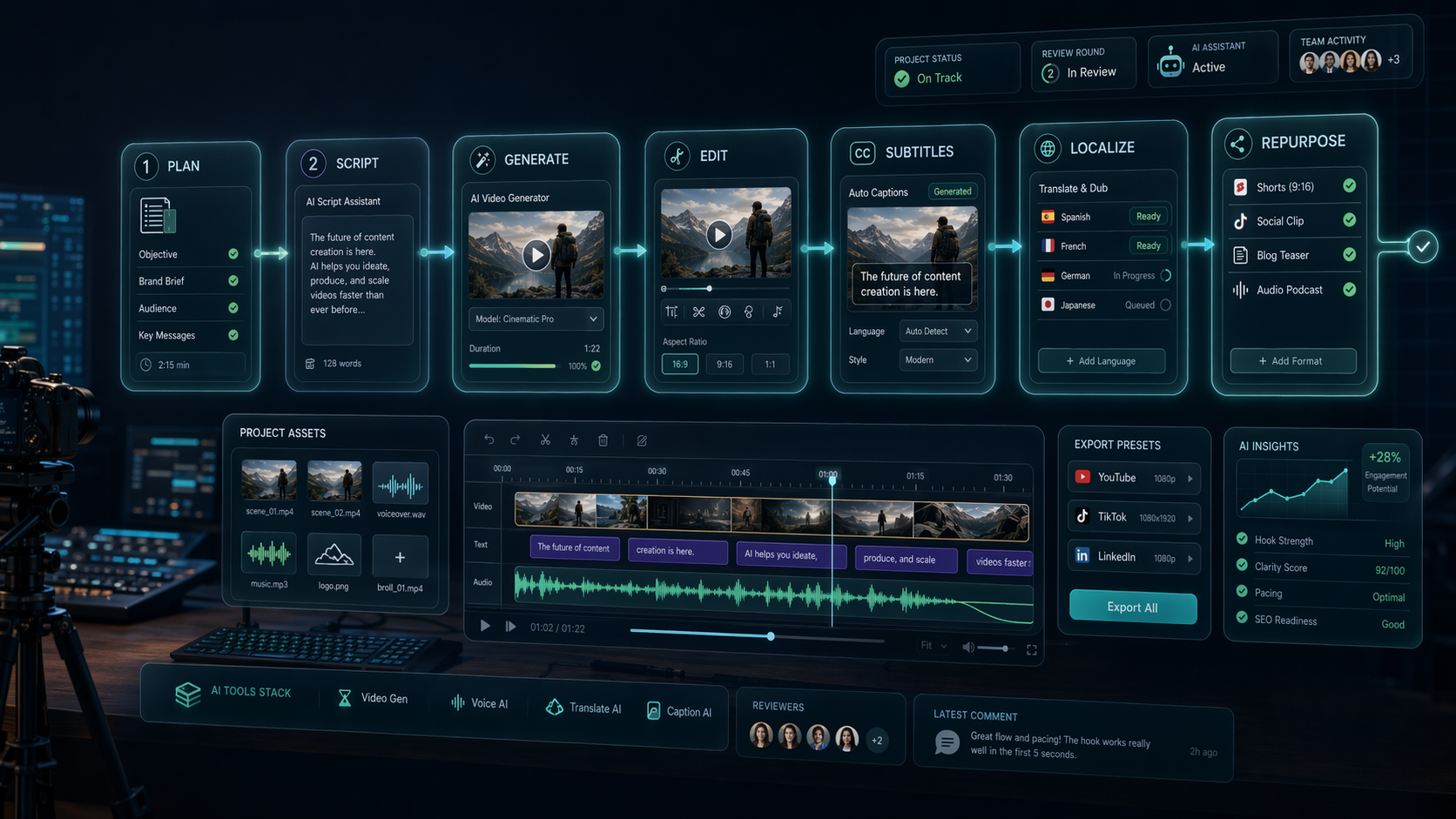Screen dimensions: 1456x819
Task: Open the Model: Cinematic Pro dropdown
Action: click(x=536, y=319)
